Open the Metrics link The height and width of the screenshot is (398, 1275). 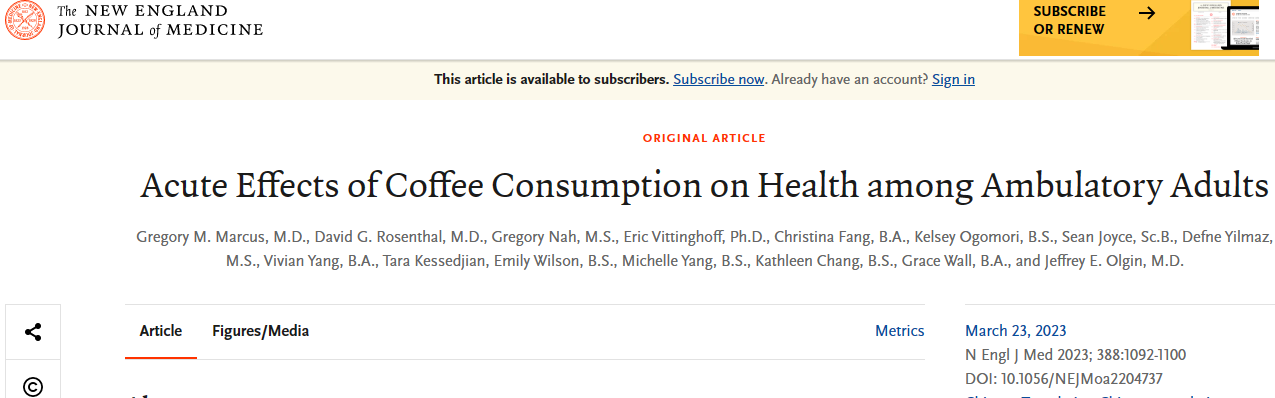click(x=900, y=331)
